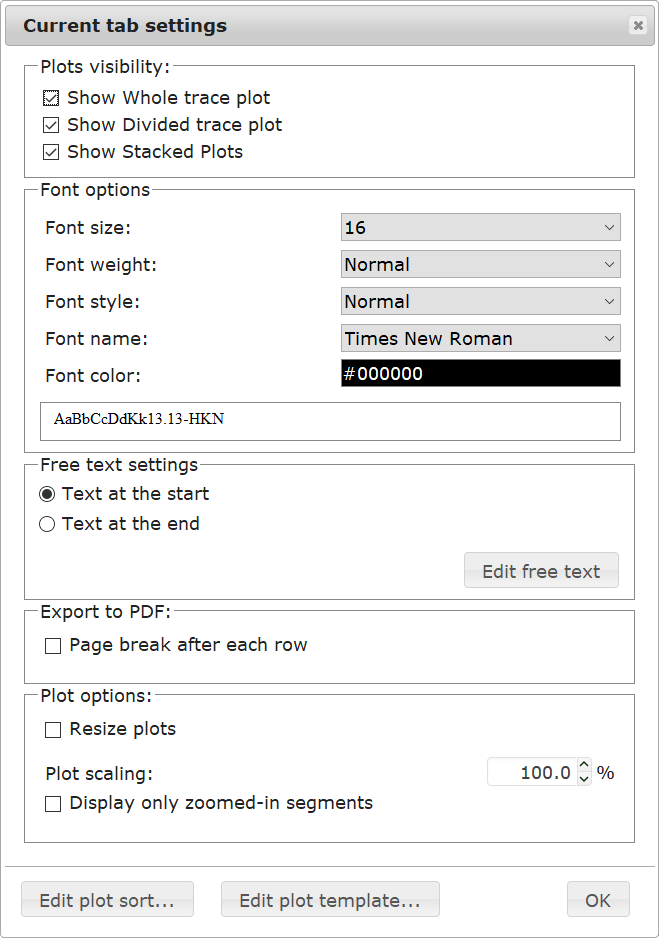Enable Display only zoomed-in segments
Viewport: 659px width, 938px height.
tap(53, 804)
